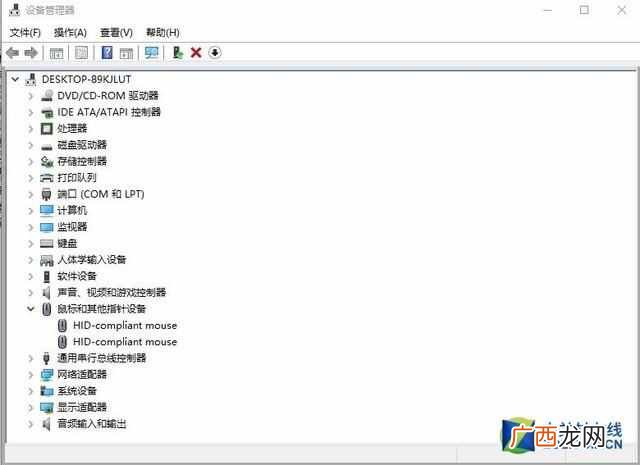Image resolution: width=640 pixels, height=465 pixels.
Task: Select the 人体学输入设备 label
Action: coord(92,260)
